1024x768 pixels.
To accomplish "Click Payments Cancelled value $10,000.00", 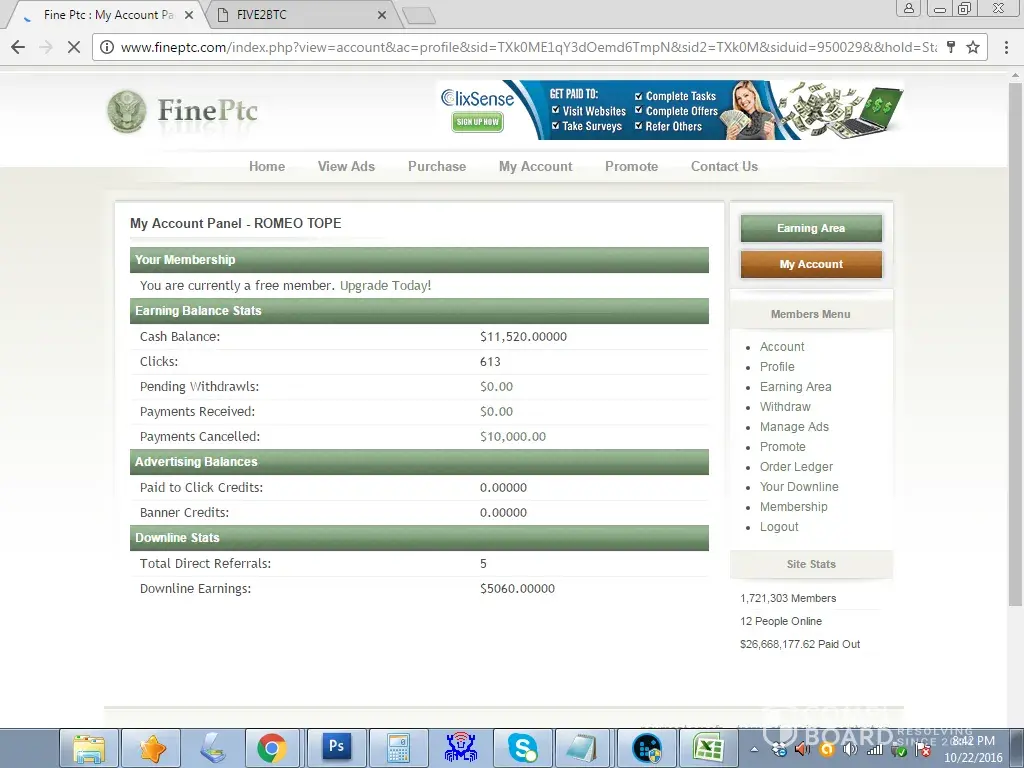I will [513, 437].
